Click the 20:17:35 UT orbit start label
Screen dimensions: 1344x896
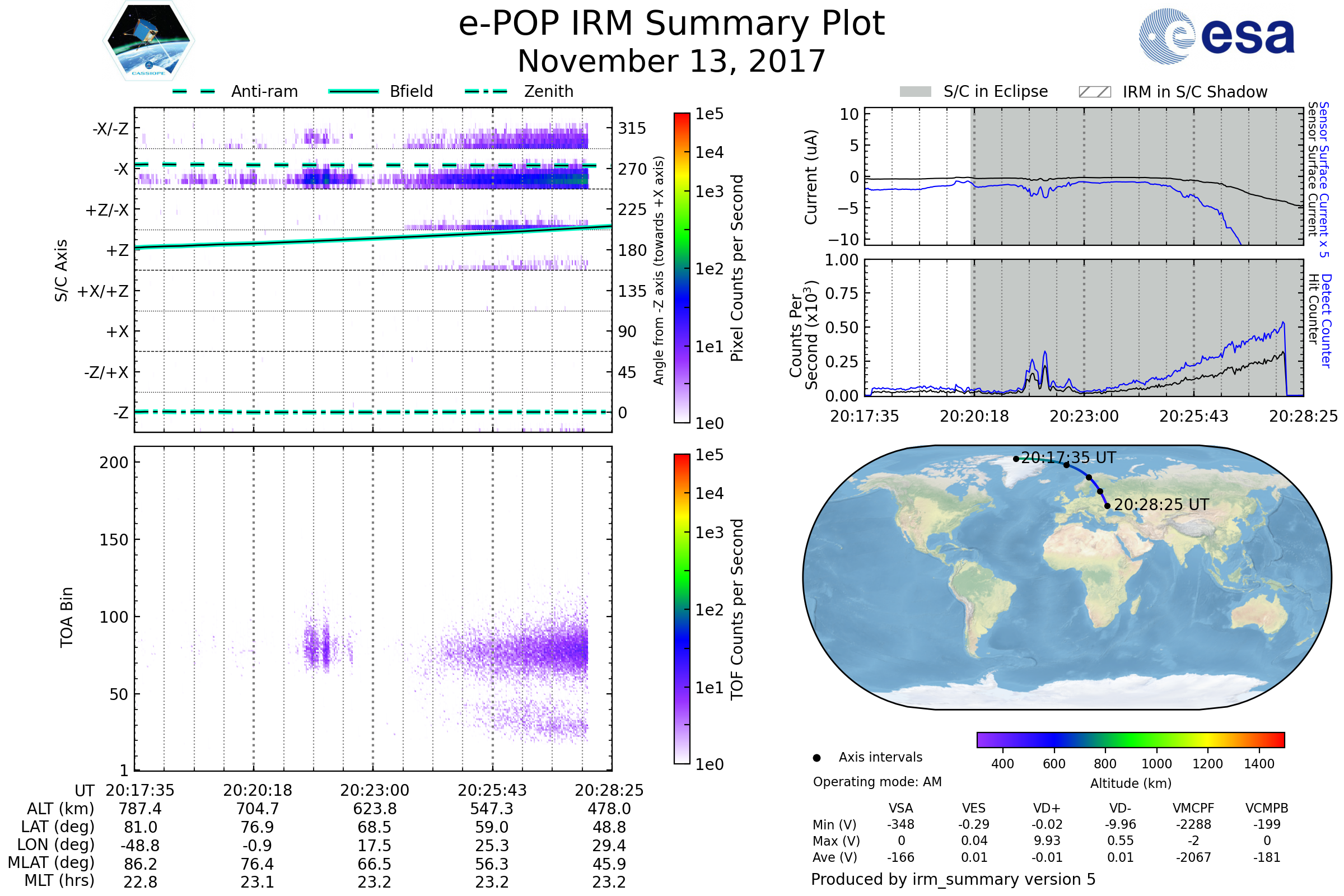(1067, 458)
